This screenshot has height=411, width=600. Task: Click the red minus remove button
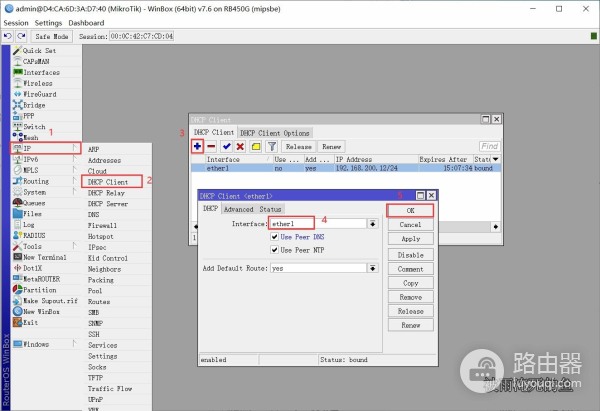click(211, 146)
